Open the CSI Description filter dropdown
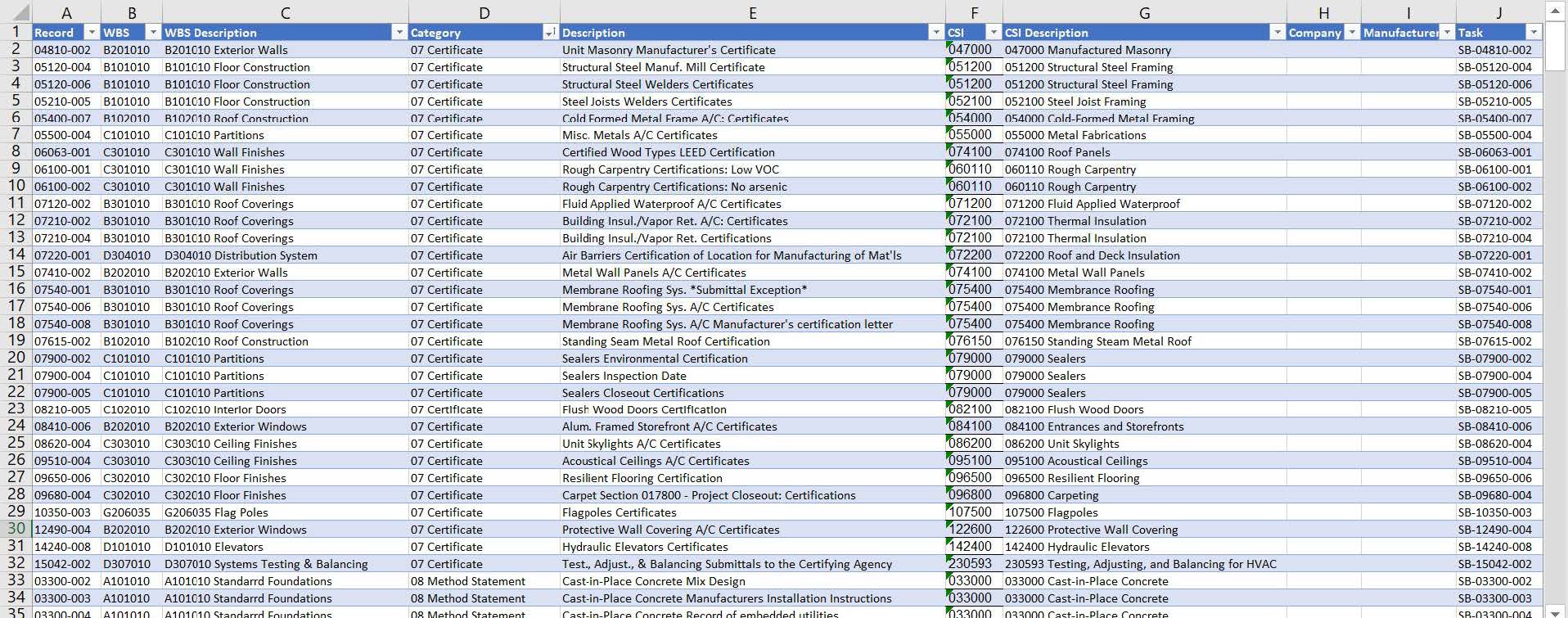Viewport: 1568px width, 618px height. click(x=1277, y=33)
